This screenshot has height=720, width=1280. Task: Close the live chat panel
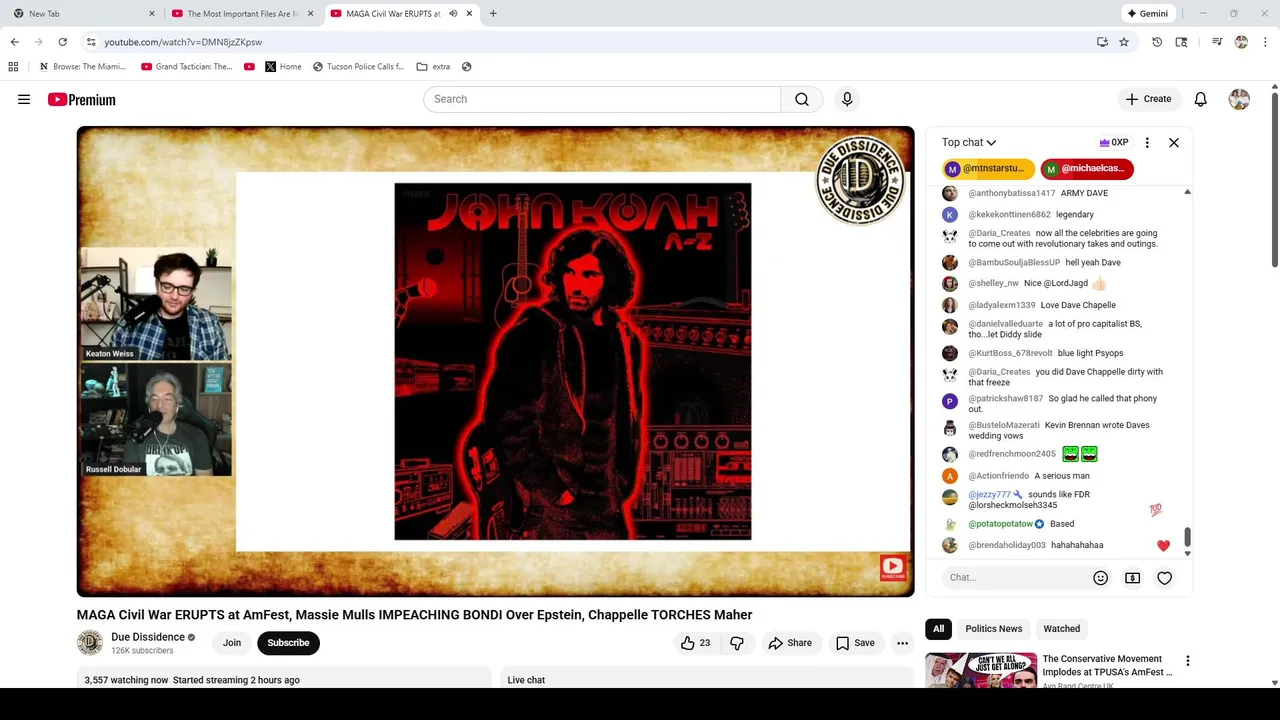pyautogui.click(x=1174, y=143)
